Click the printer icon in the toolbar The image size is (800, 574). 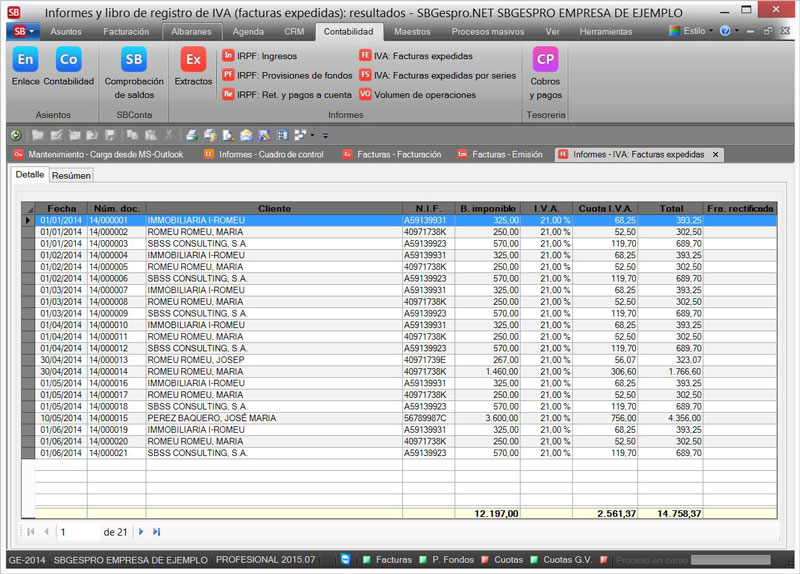(191, 134)
